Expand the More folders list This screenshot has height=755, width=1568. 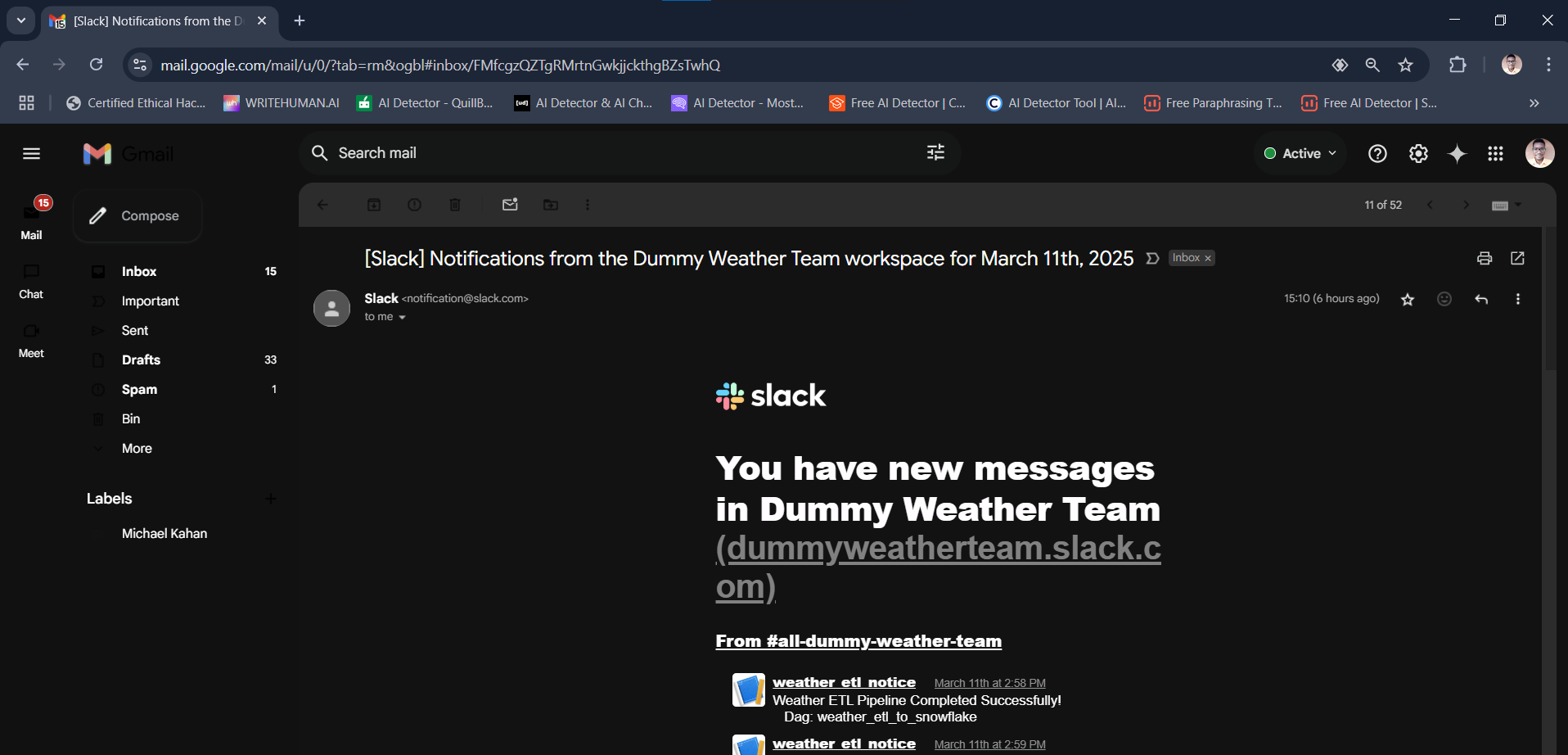tap(137, 448)
